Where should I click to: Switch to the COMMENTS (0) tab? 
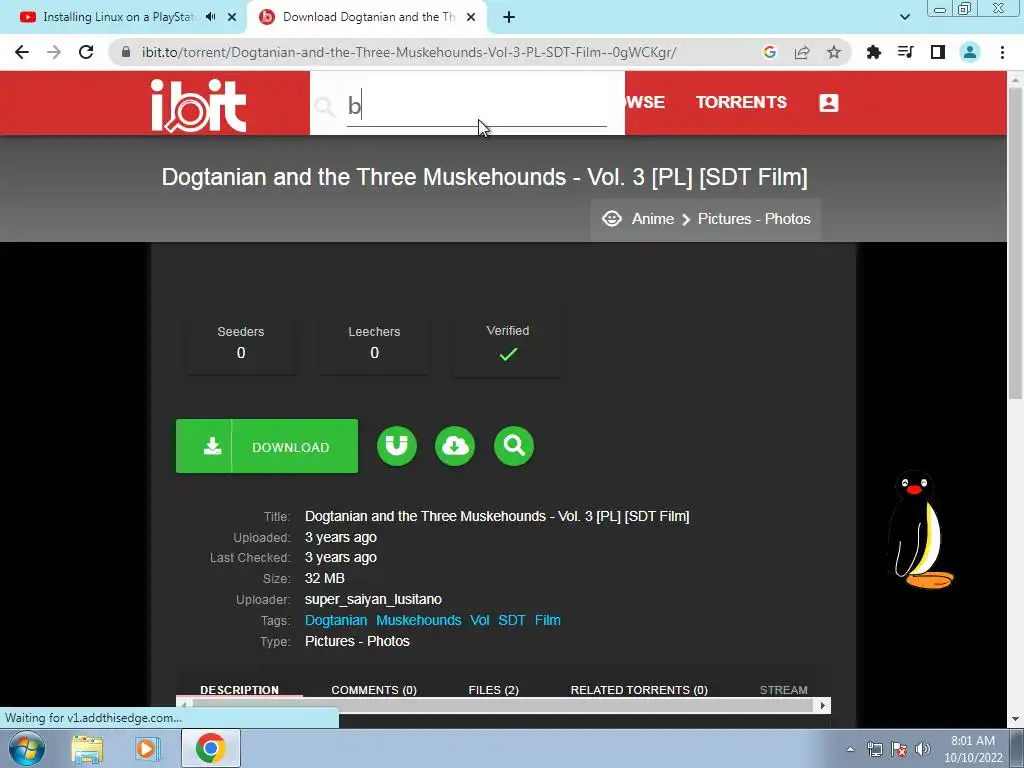(374, 690)
